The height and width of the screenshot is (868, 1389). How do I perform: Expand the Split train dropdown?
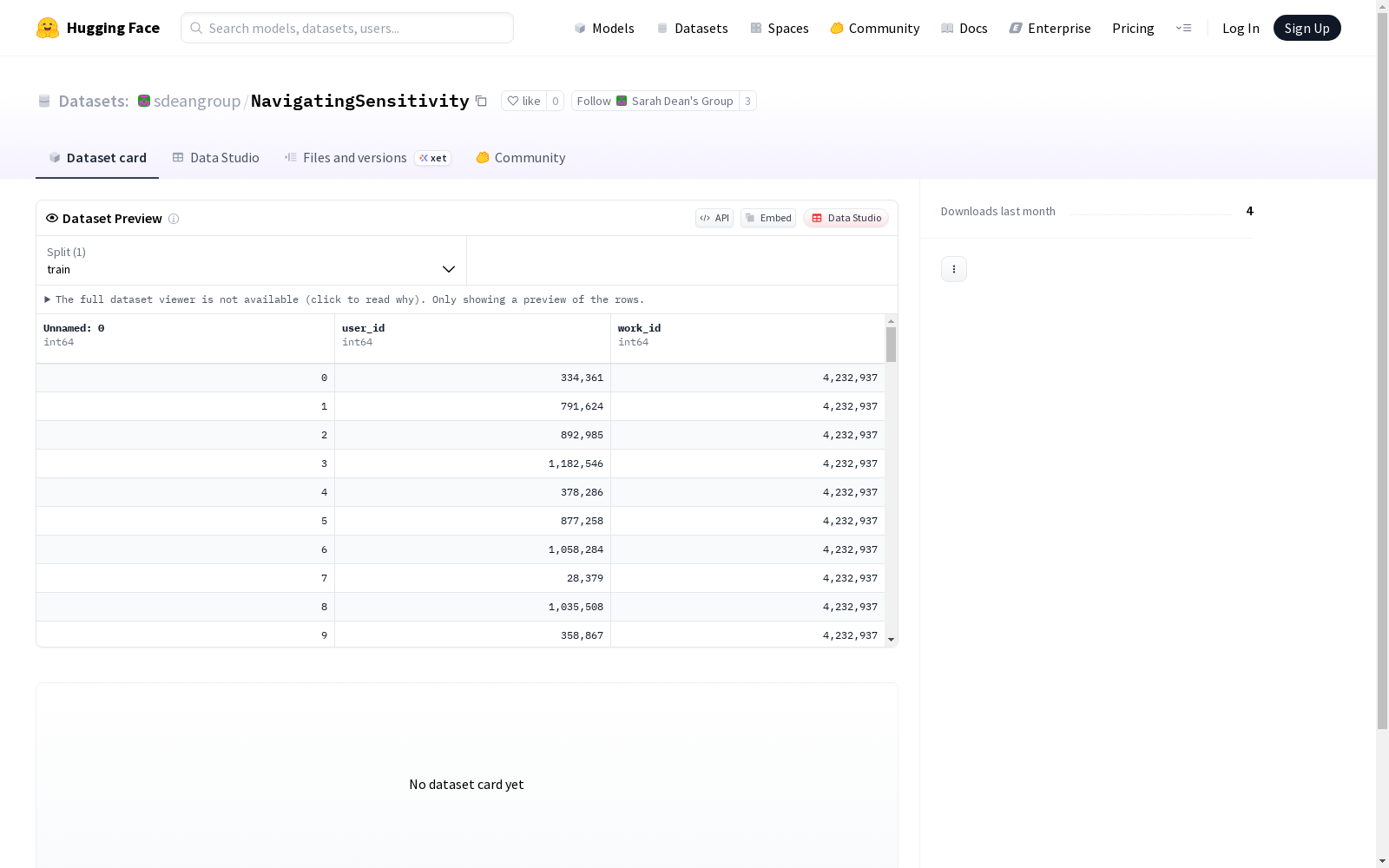[252, 260]
